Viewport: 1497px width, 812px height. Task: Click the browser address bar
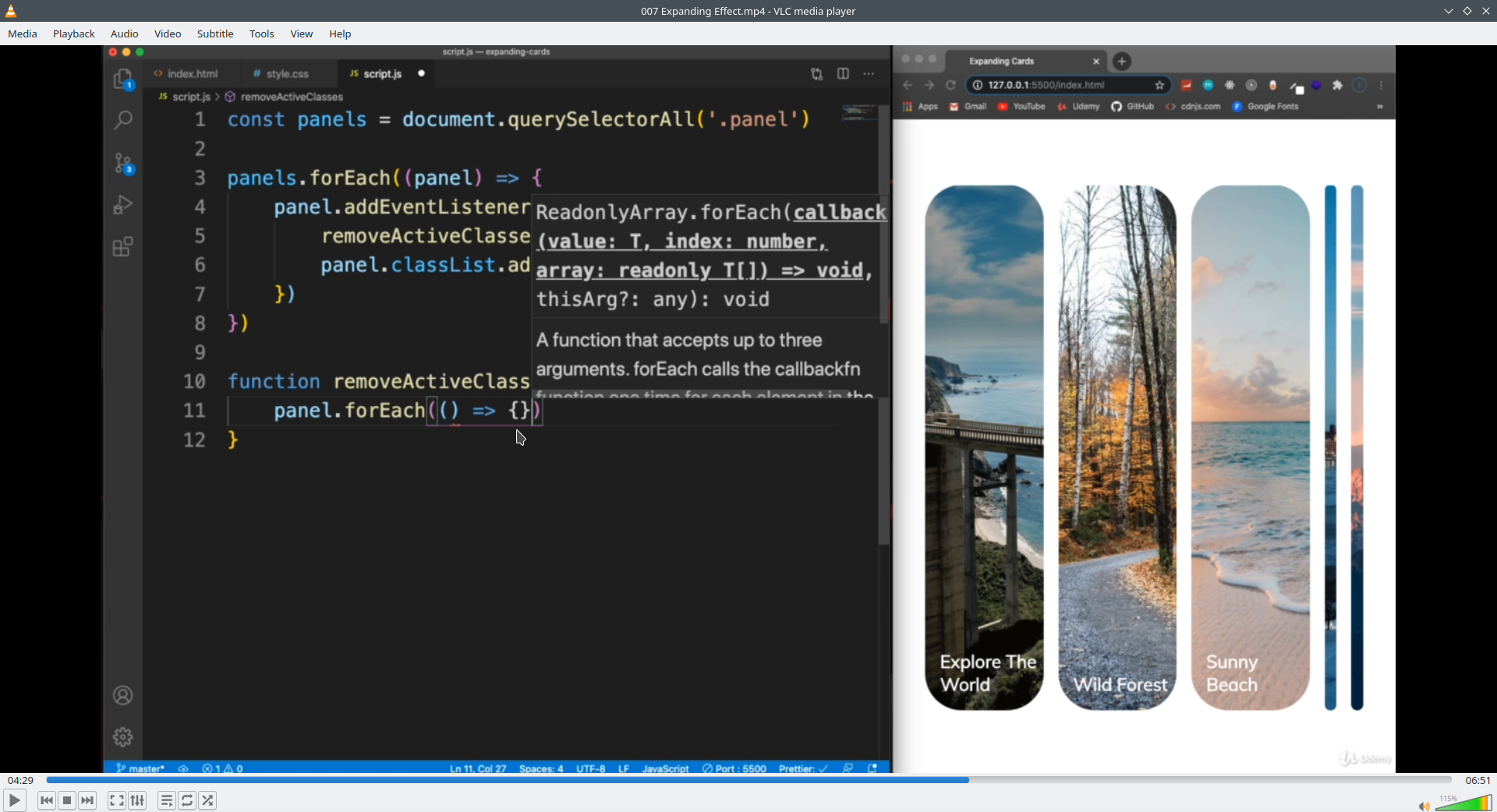point(1067,85)
